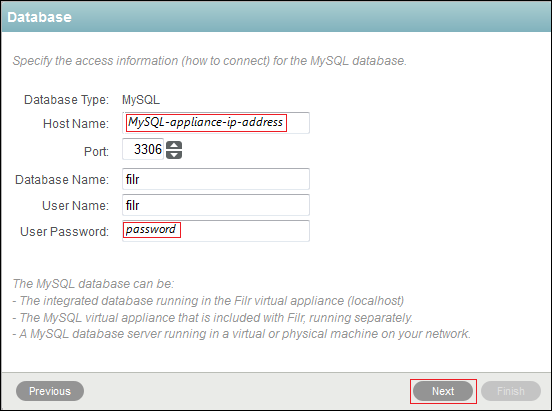
Task: Click inside the Port 3306 field
Action: tap(143, 149)
